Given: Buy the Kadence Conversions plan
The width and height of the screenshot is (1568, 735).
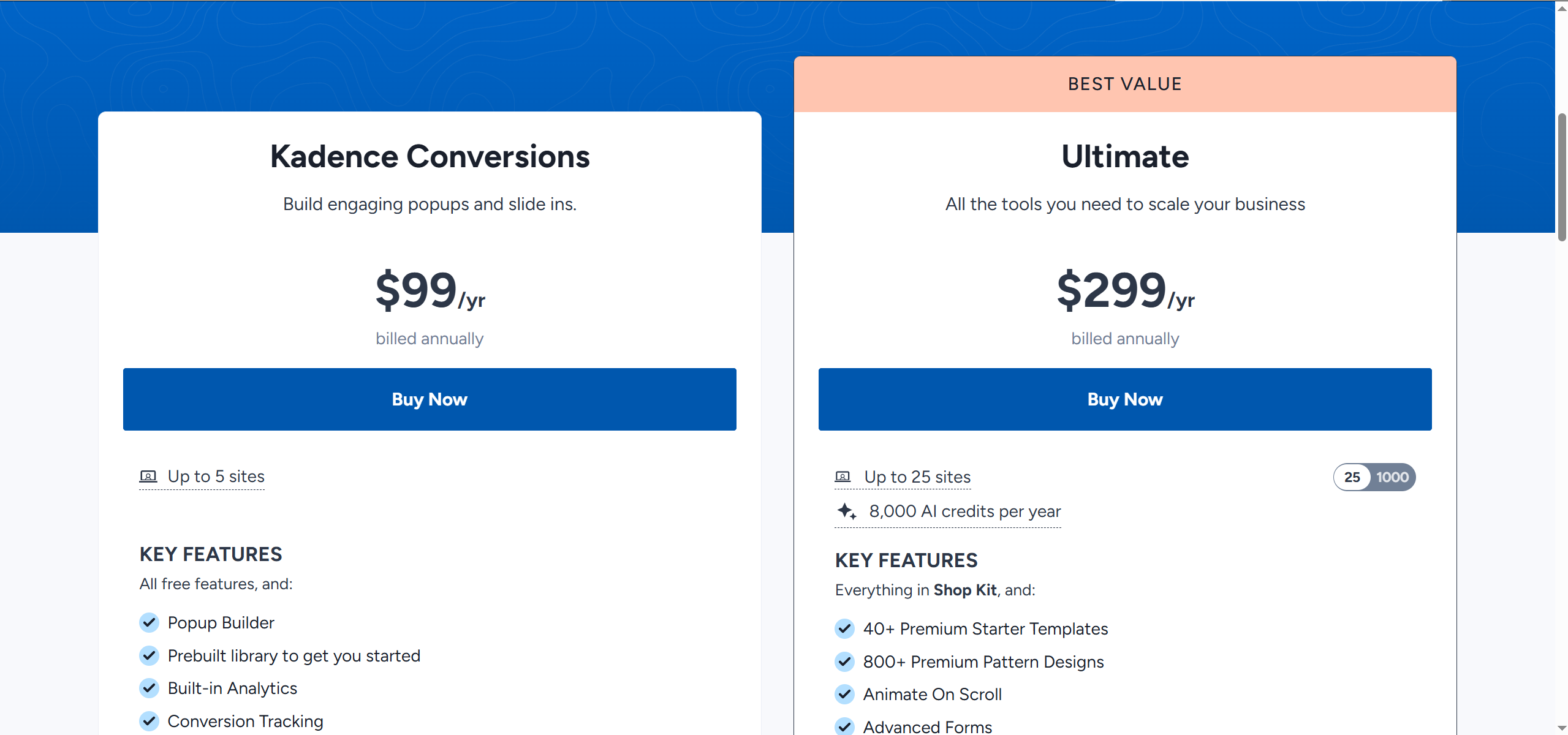Looking at the screenshot, I should [x=430, y=399].
